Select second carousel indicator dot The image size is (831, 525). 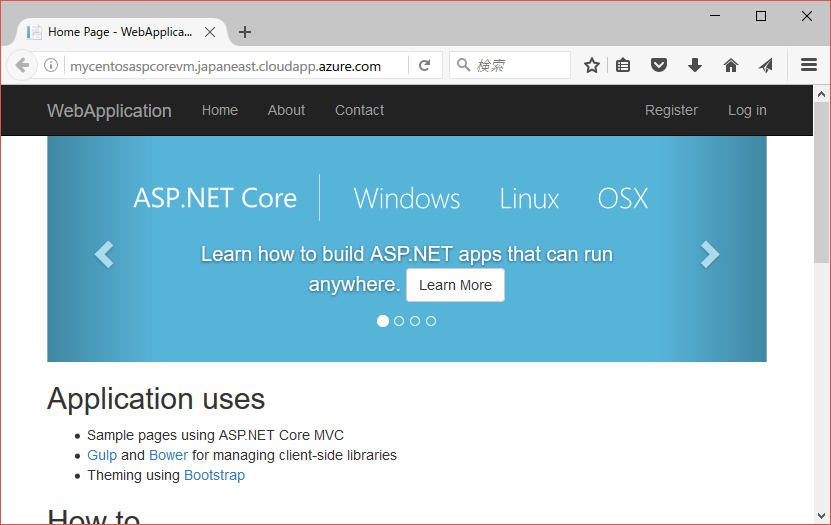399,321
